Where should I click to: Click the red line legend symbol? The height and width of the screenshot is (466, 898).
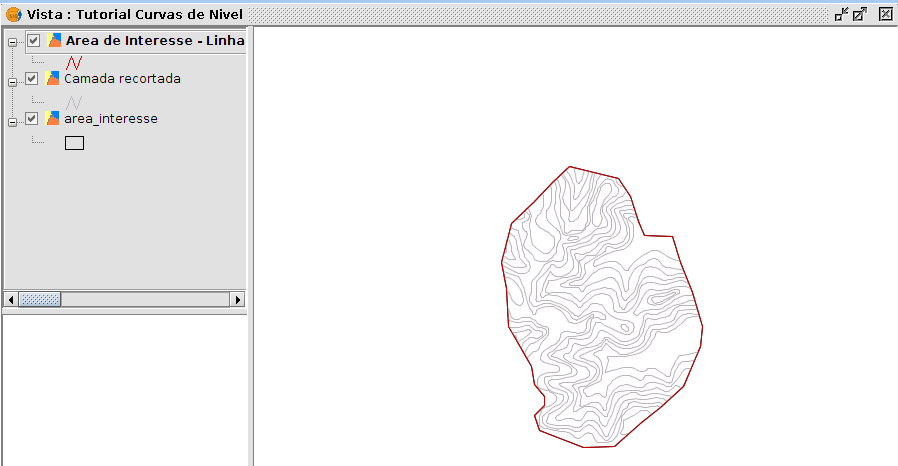[x=73, y=62]
